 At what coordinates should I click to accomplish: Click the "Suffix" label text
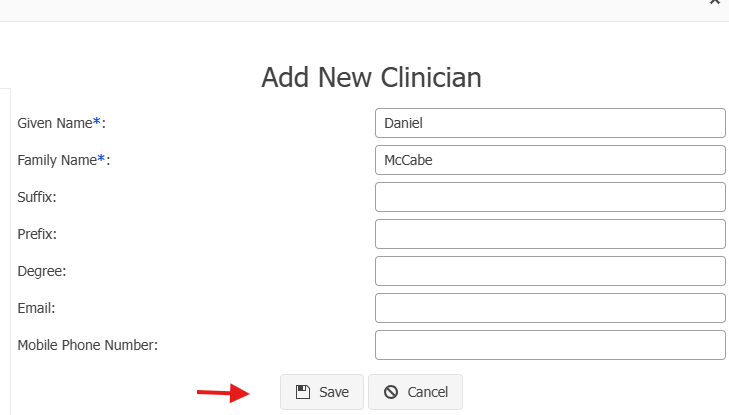point(37,197)
